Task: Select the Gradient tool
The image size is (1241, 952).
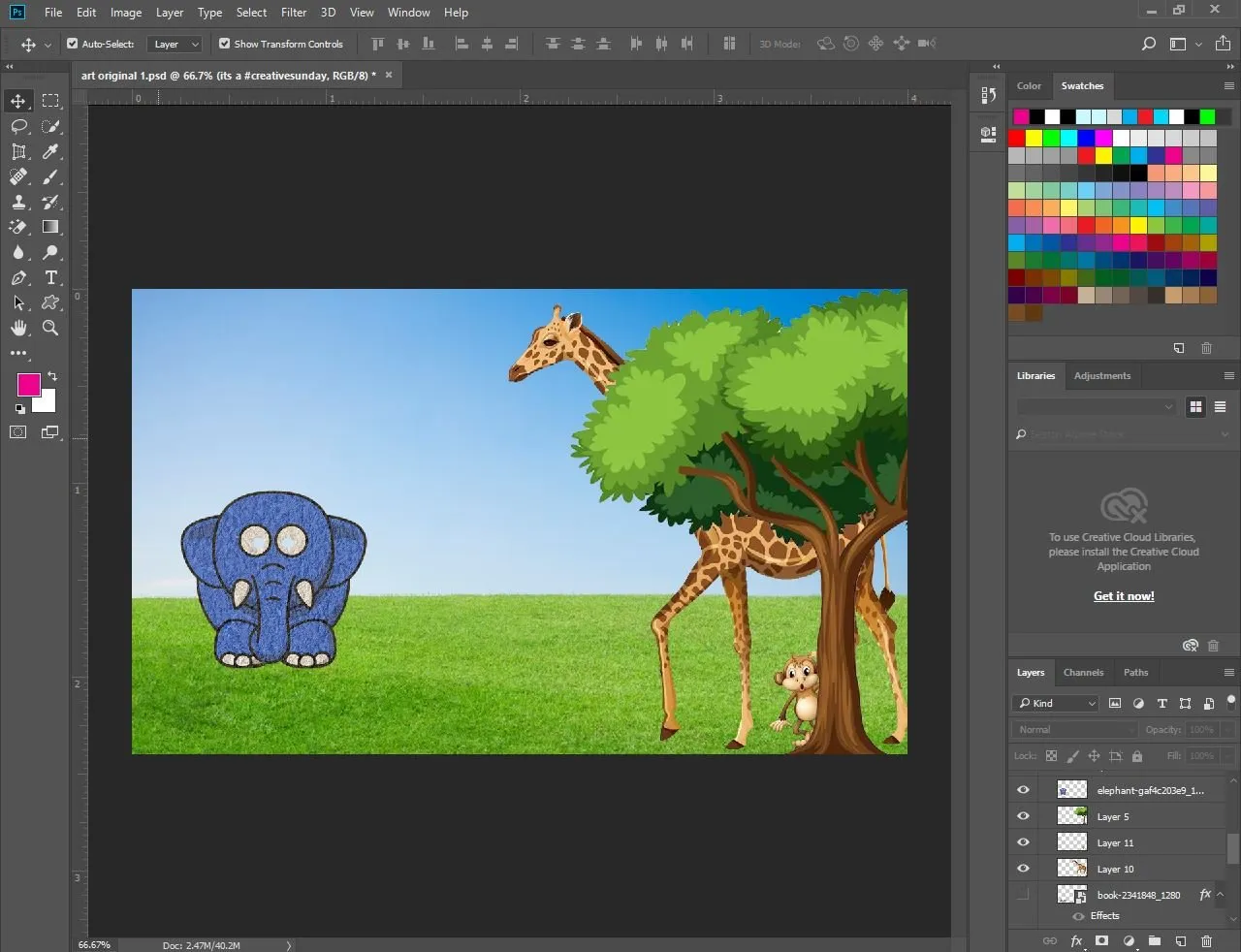Action: [51, 227]
